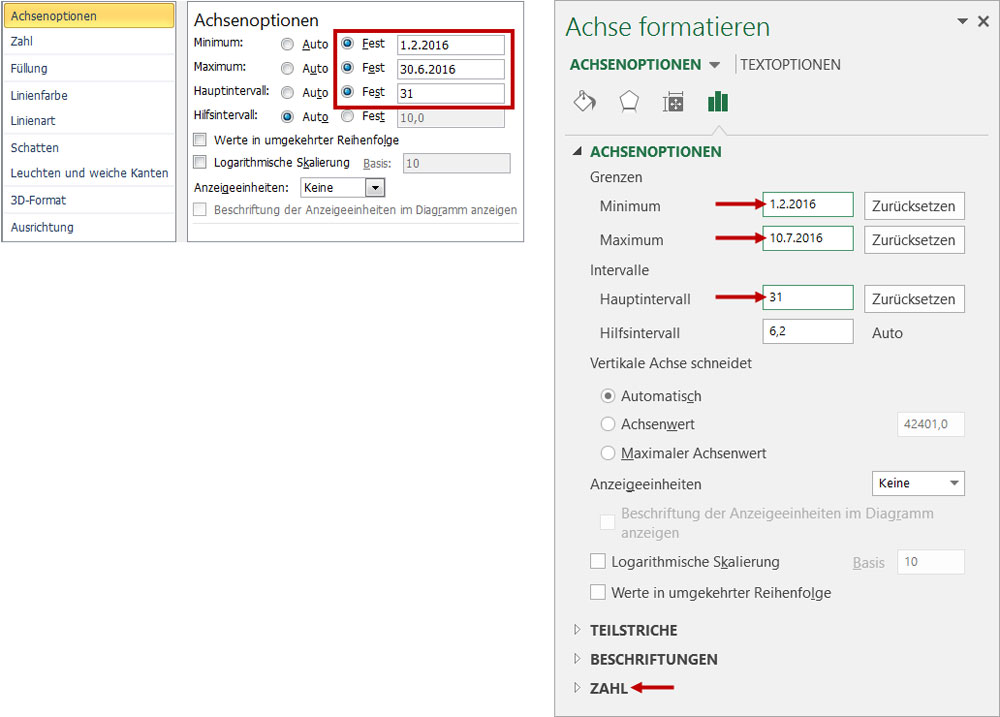Screen dimensions: 1000x717
Task: Open the task pane options arrow
Action: point(962,21)
